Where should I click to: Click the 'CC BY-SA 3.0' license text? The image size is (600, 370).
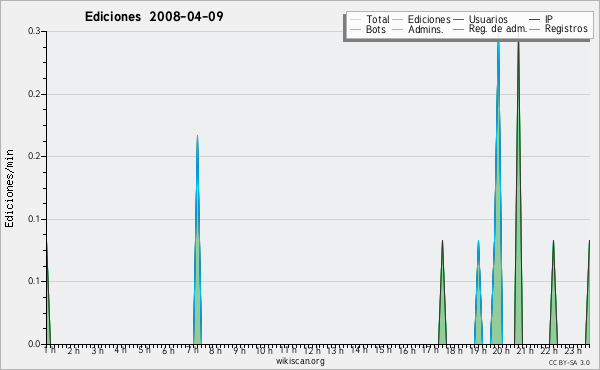[569, 362]
